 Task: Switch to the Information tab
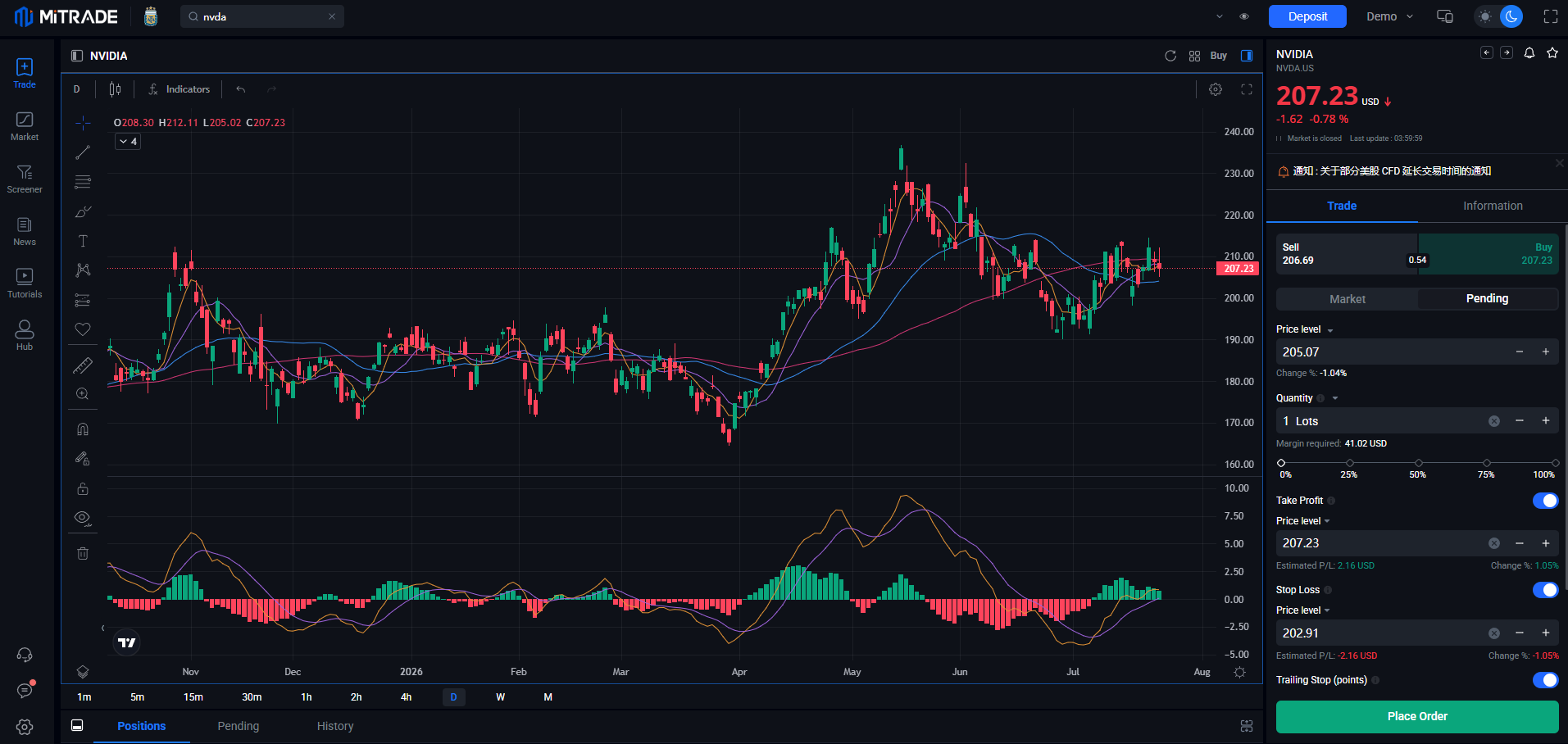point(1493,206)
